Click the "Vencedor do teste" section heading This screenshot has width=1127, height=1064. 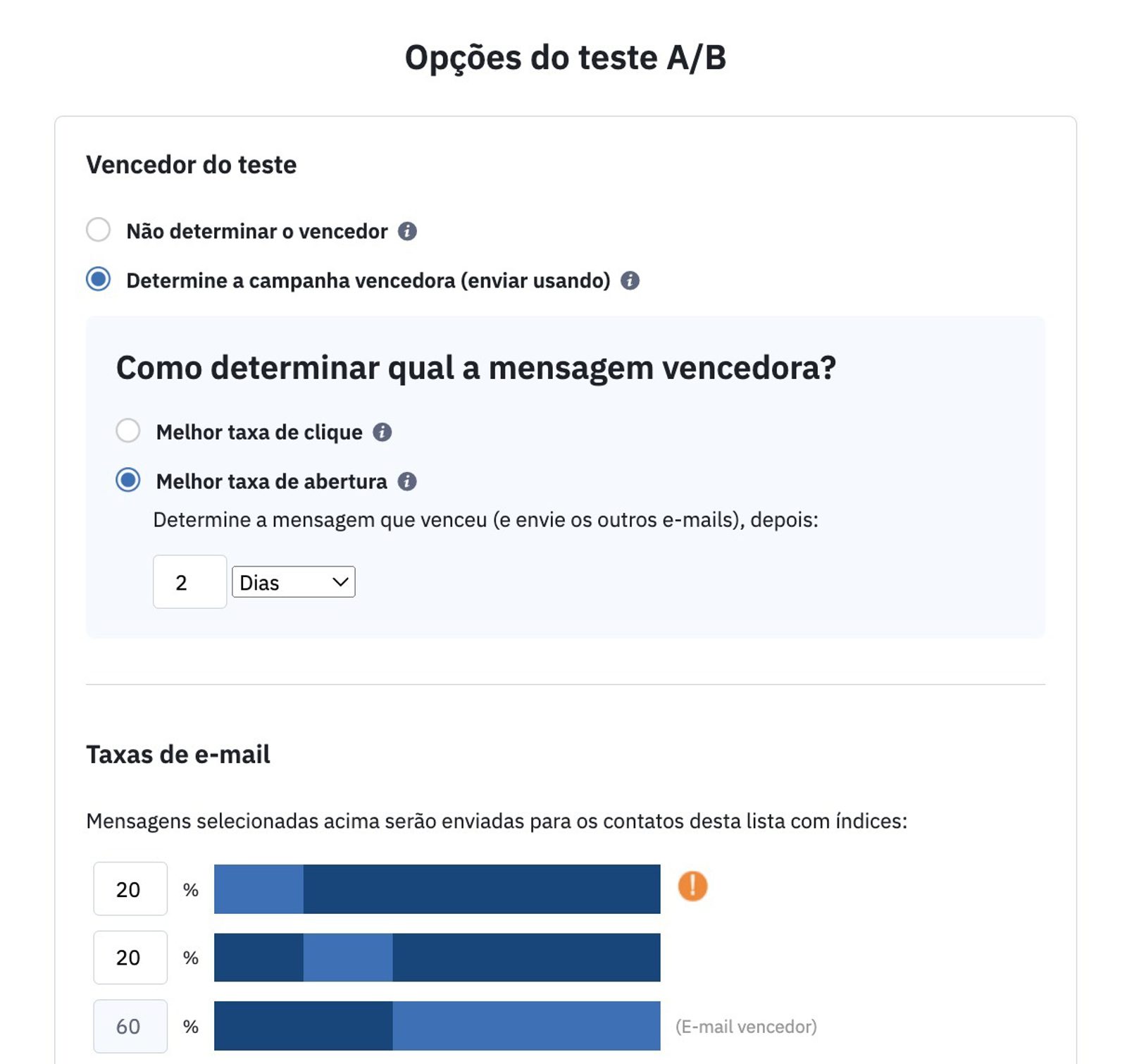[x=192, y=165]
